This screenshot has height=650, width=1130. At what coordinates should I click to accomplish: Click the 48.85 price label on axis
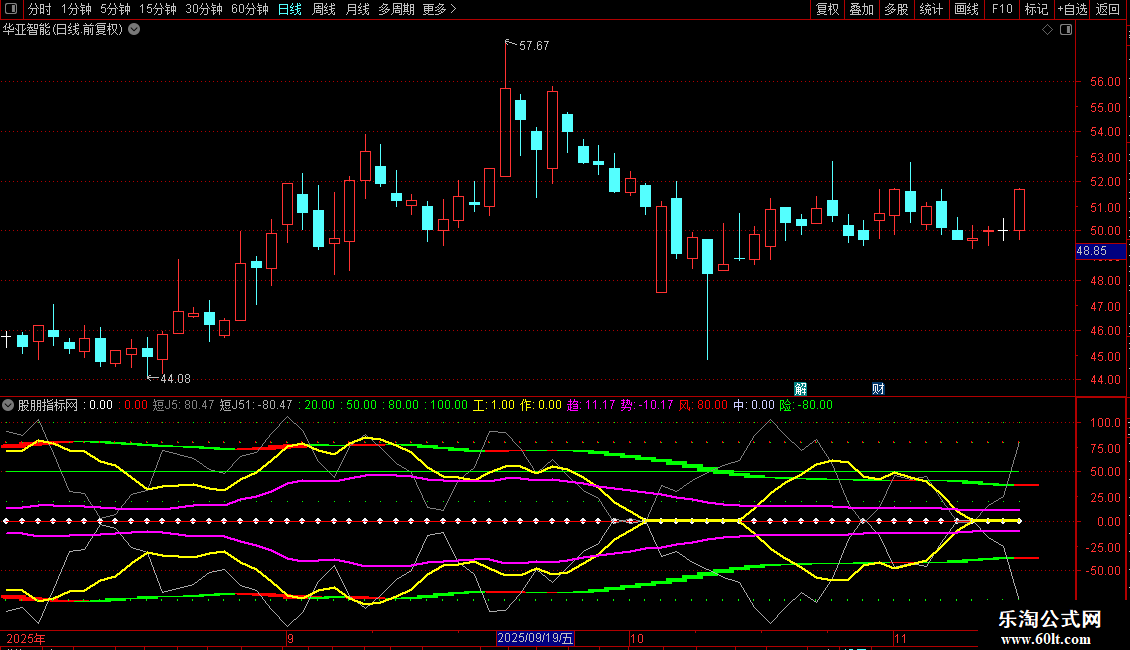pos(1091,252)
